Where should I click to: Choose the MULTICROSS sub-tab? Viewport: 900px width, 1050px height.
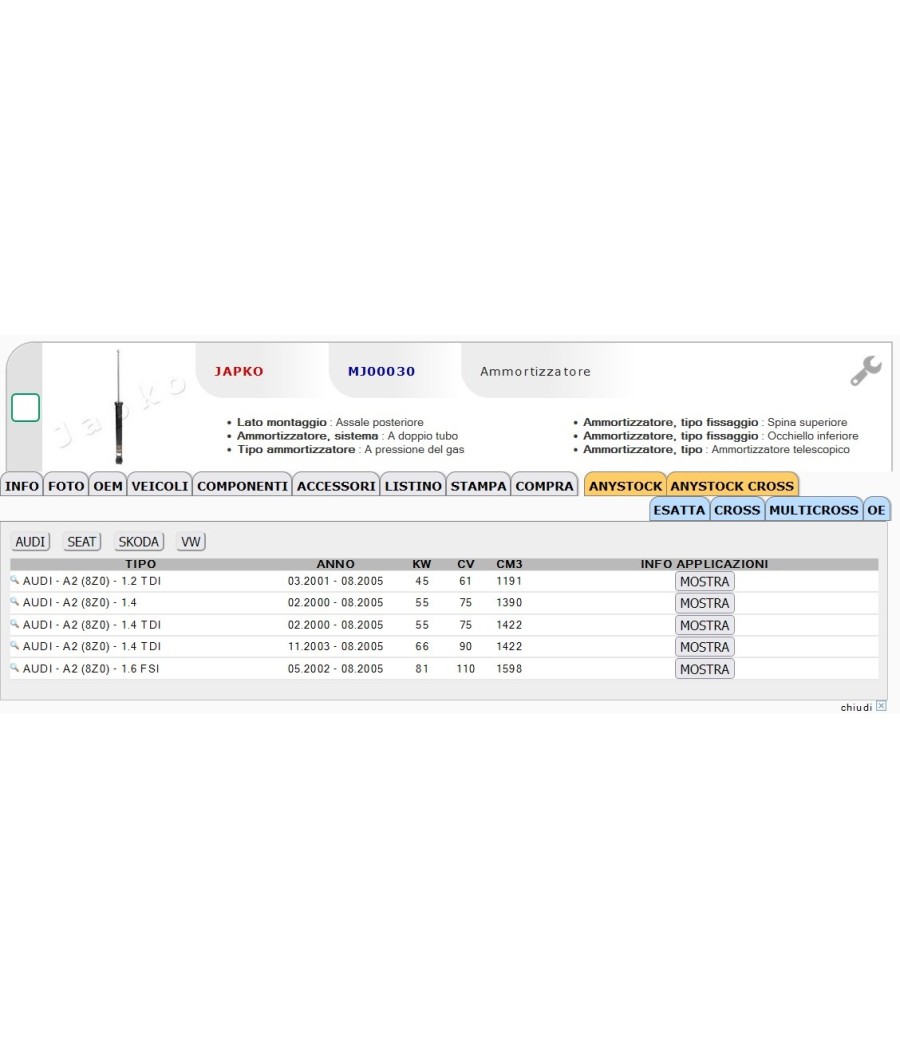(814, 510)
